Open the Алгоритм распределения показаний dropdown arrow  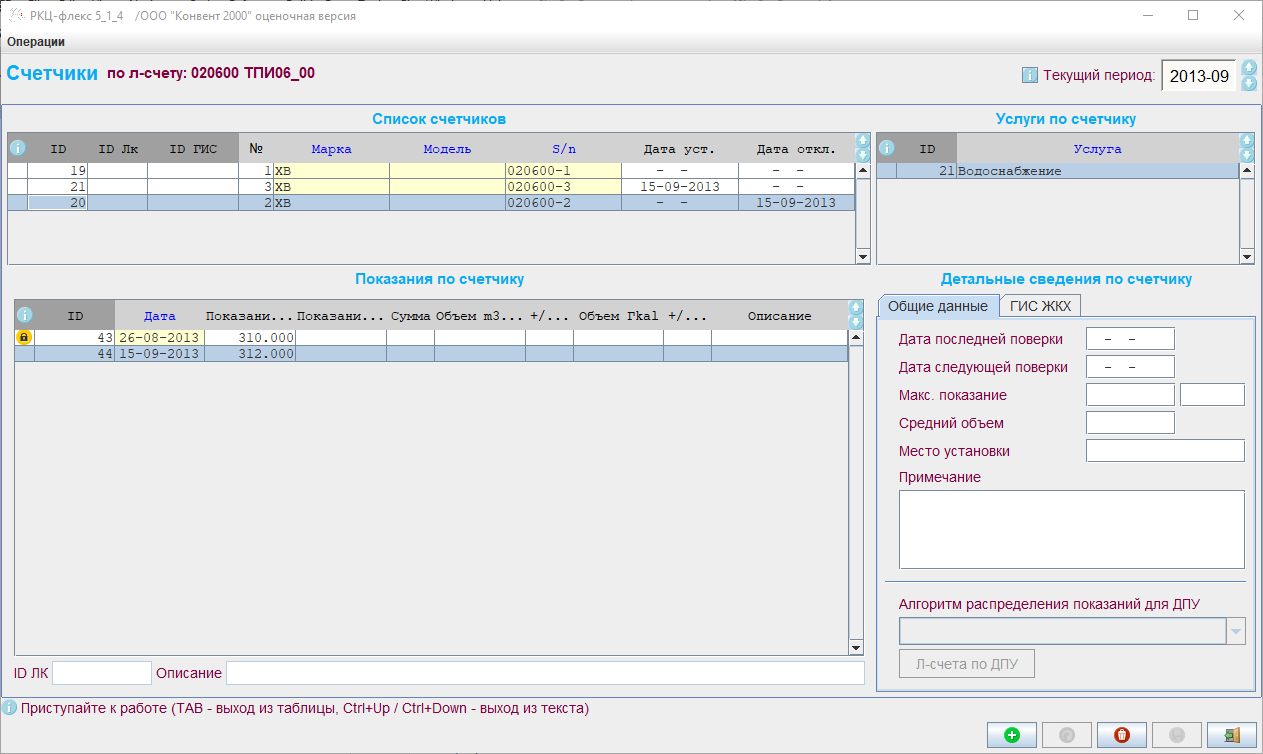tap(1237, 631)
